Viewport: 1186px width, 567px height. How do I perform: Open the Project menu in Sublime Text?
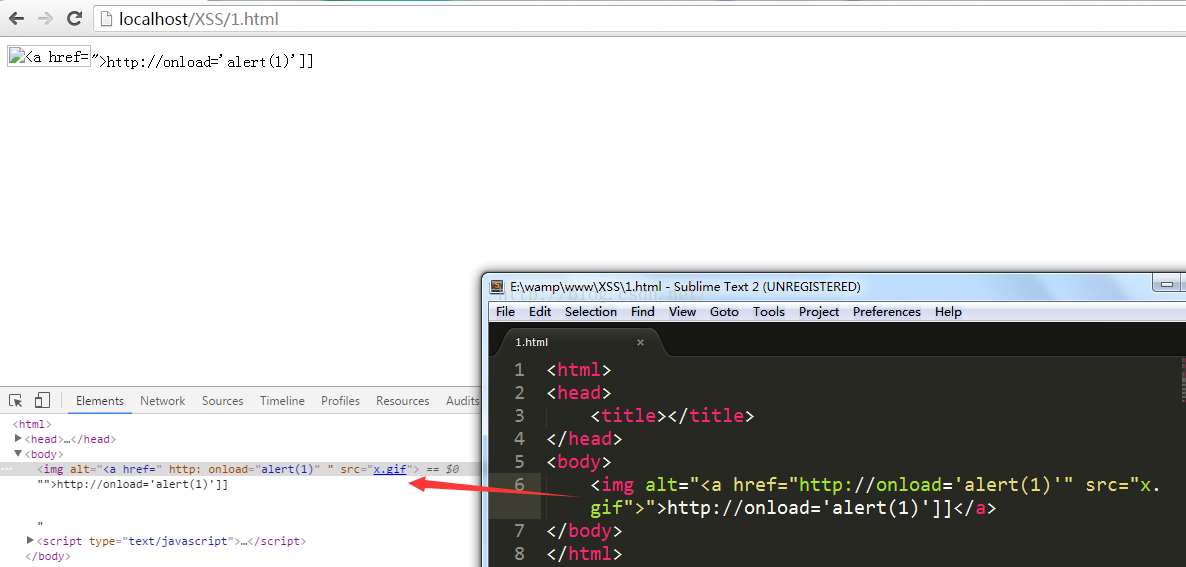click(x=819, y=311)
